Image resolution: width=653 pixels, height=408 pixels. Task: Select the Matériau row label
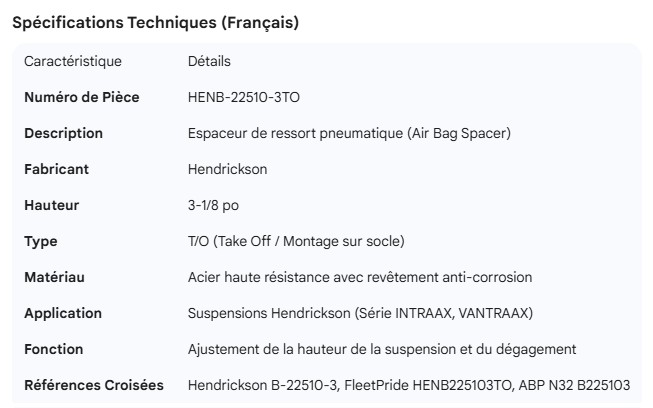[x=54, y=278]
